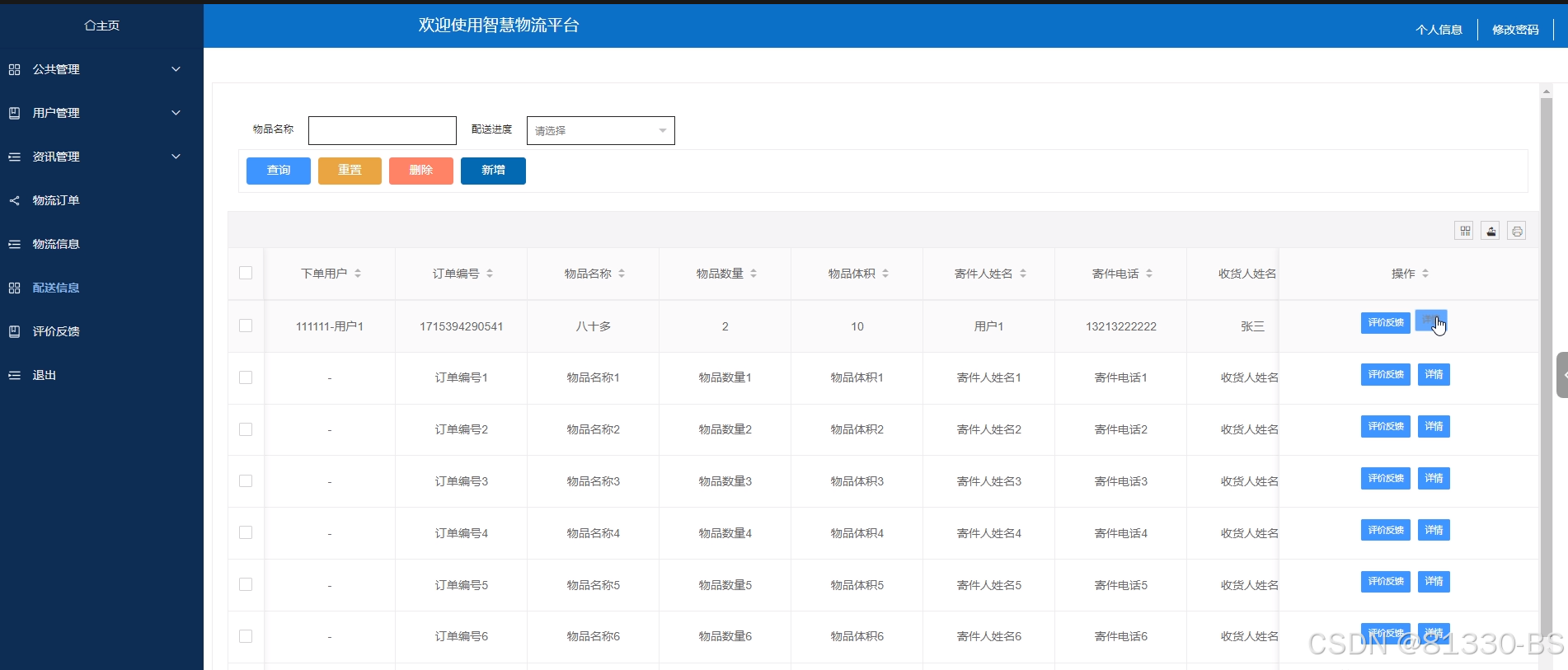This screenshot has height=670, width=1568.
Task: Toggle the select-all header checkbox
Action: tap(246, 273)
